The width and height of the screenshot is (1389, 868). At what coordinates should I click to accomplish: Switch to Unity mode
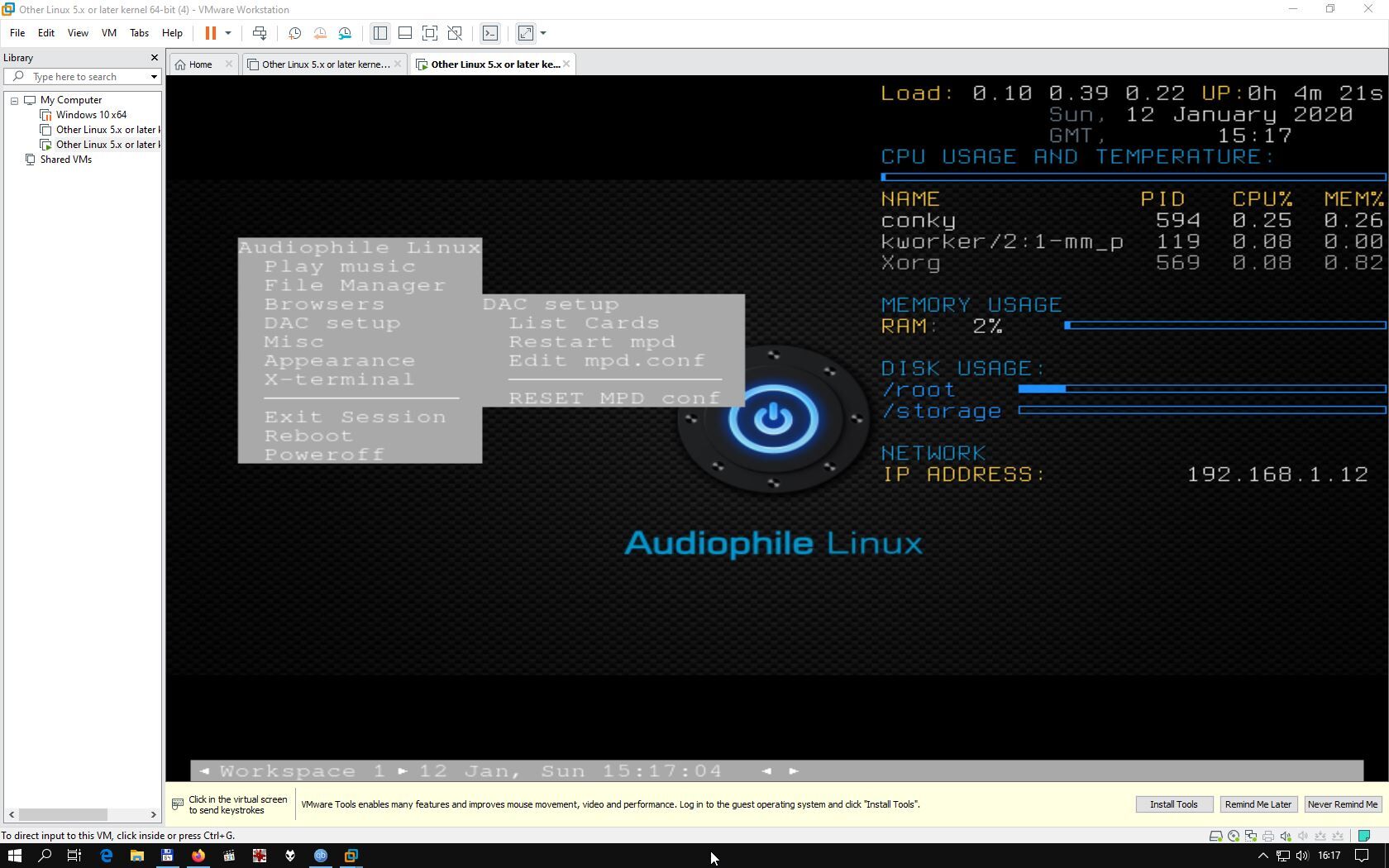click(455, 33)
